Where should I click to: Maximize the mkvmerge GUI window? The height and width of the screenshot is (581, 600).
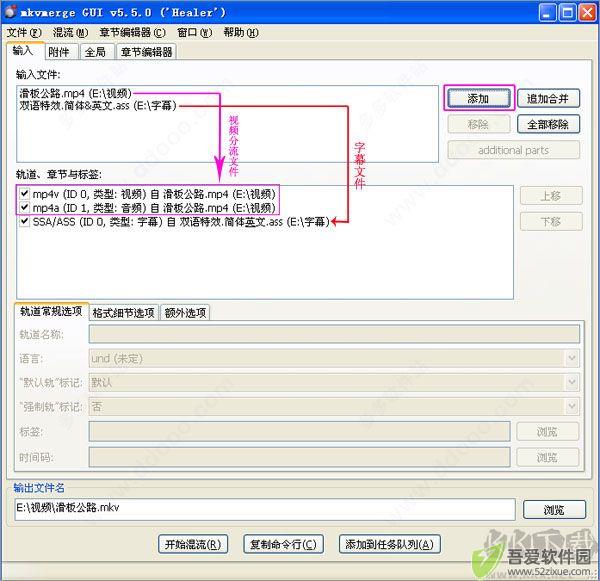coord(567,12)
